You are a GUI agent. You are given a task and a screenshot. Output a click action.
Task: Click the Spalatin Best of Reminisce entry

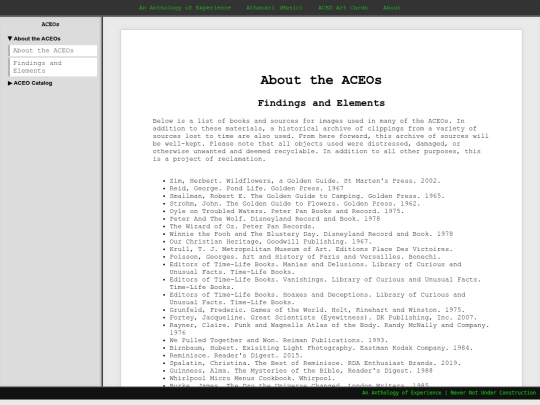(x=315, y=363)
